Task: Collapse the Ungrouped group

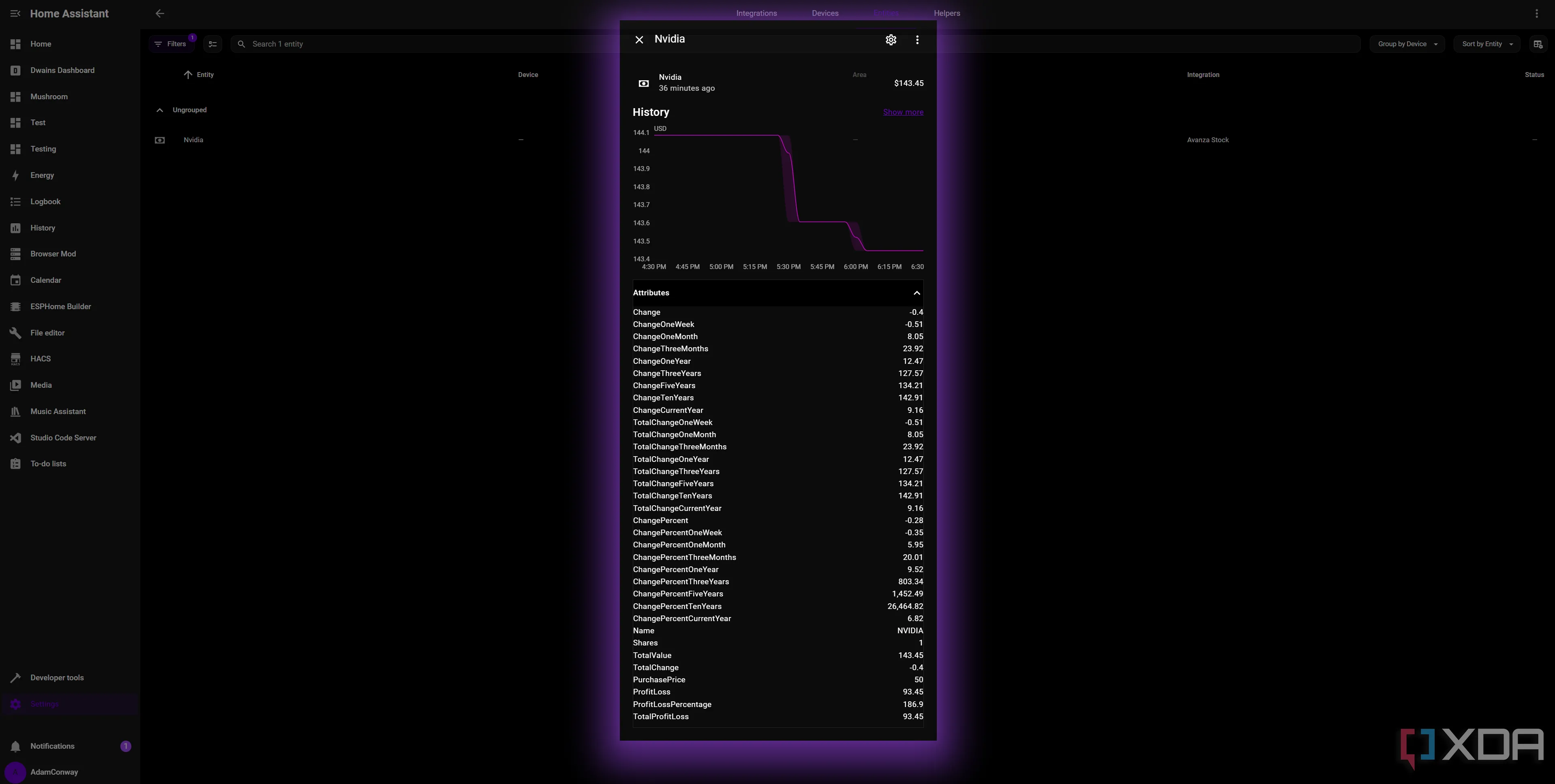Action: [159, 111]
